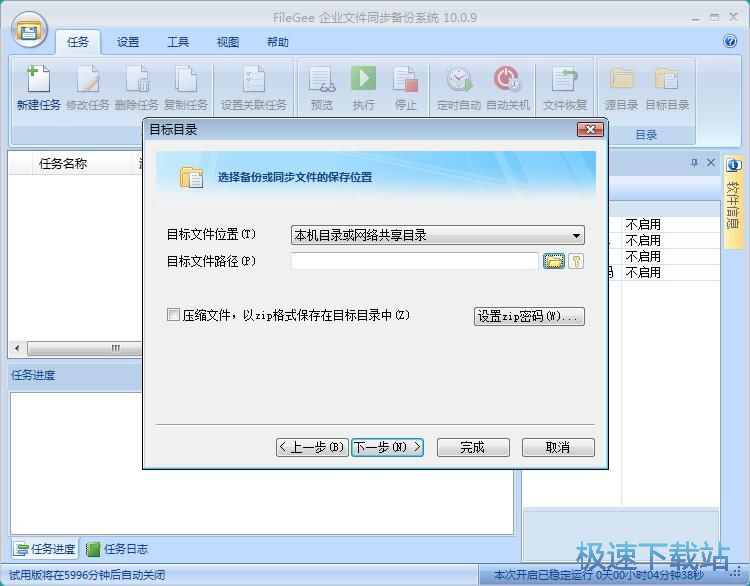Click the key icon beside target path

tap(576, 261)
